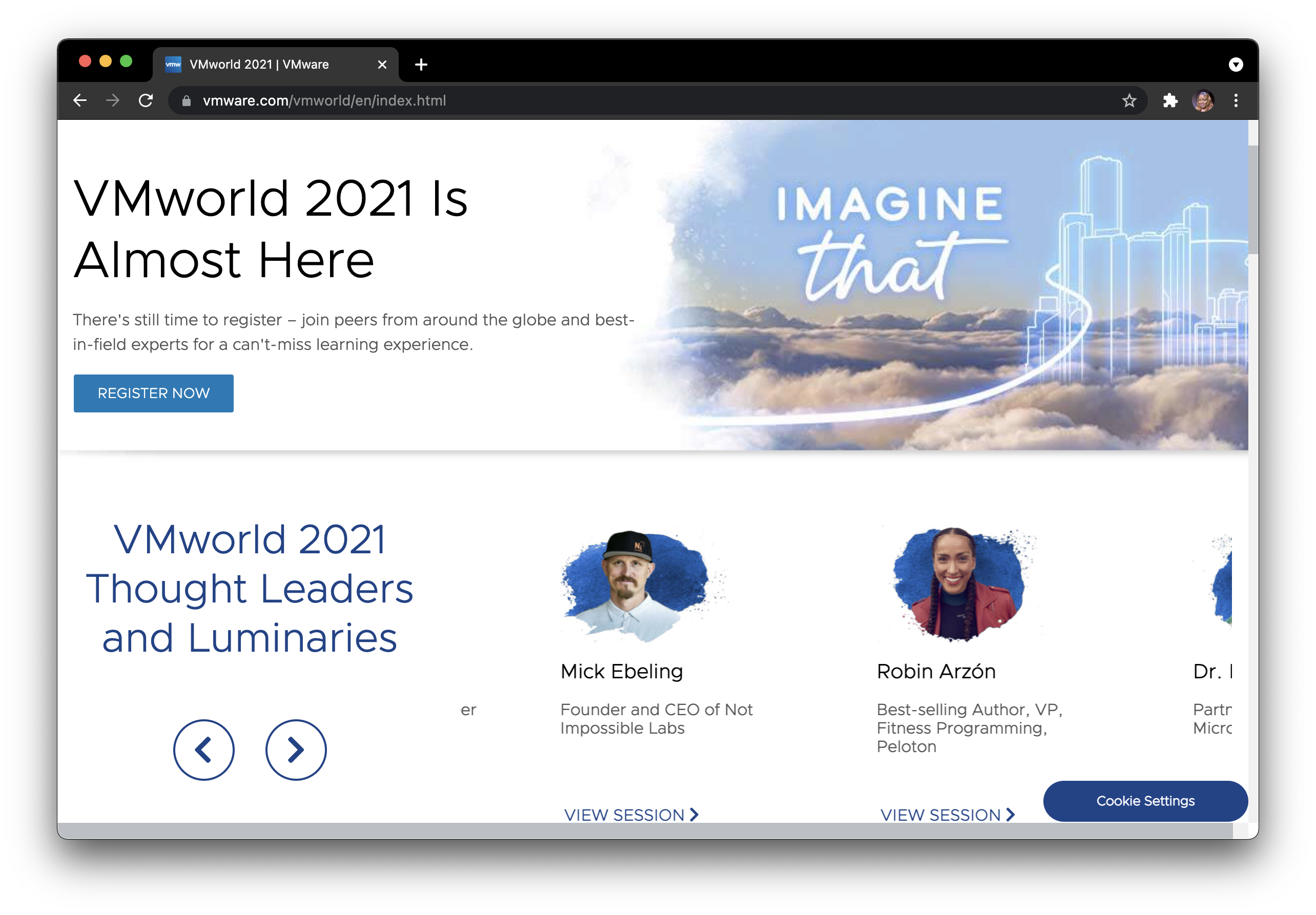
Task: Click 'Thought Leaders and Luminaries' heading
Action: (250, 589)
